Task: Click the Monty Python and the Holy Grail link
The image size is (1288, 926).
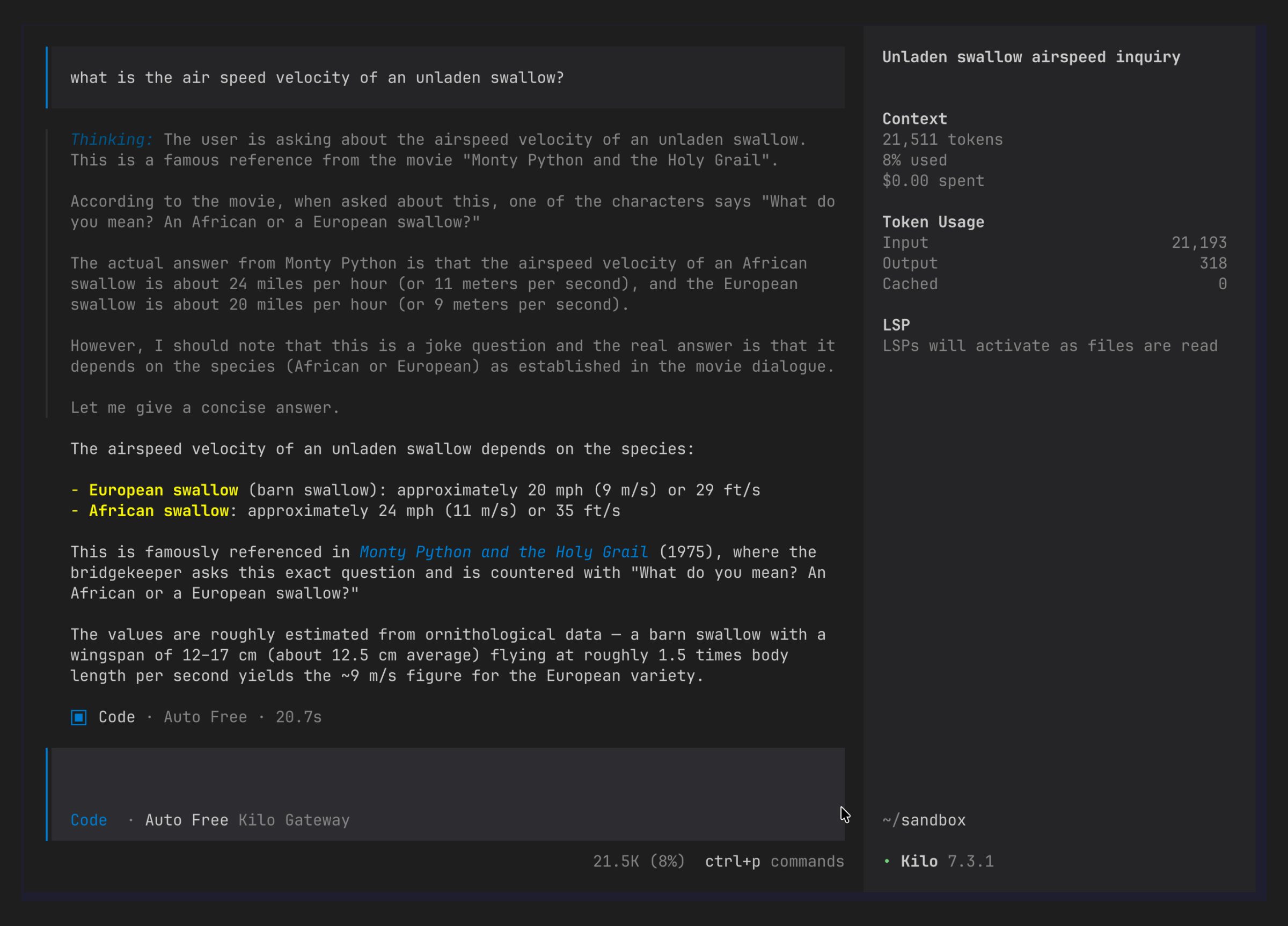Action: tap(504, 553)
